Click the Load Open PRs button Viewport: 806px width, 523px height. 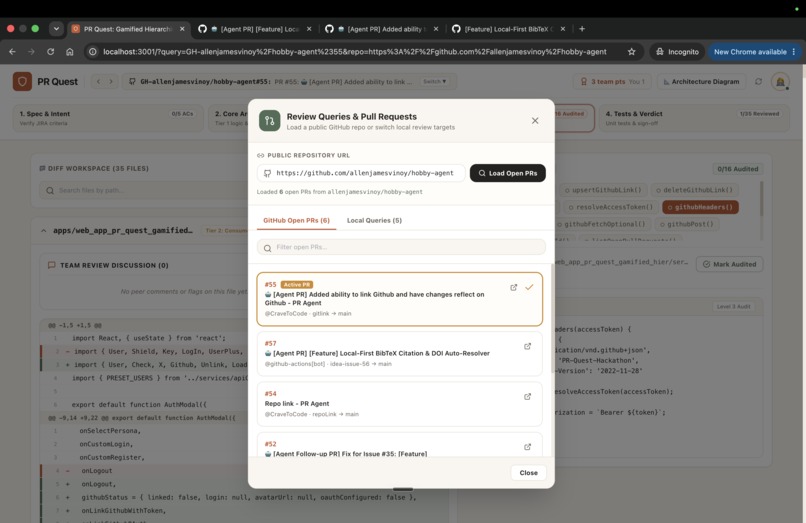coord(507,173)
